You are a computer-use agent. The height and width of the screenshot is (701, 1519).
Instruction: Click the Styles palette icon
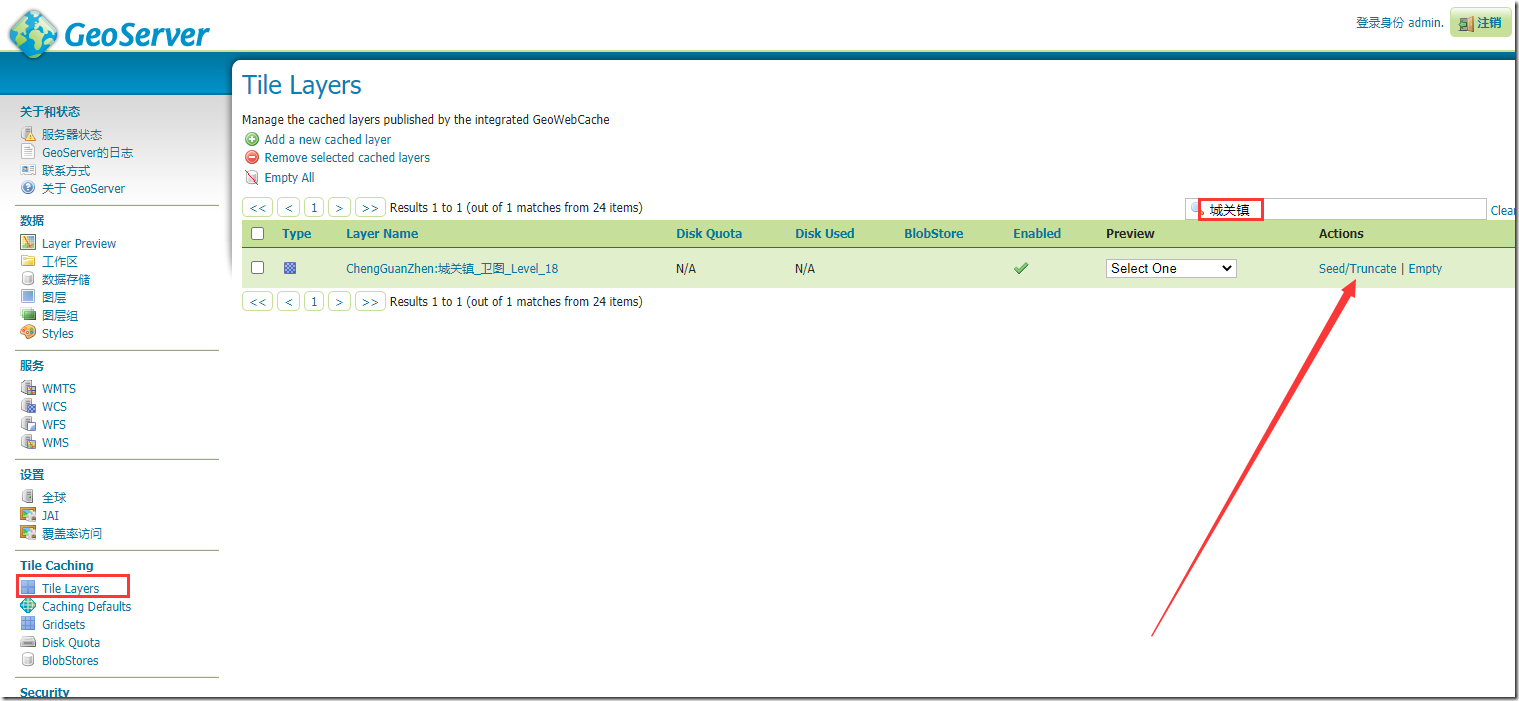28,333
